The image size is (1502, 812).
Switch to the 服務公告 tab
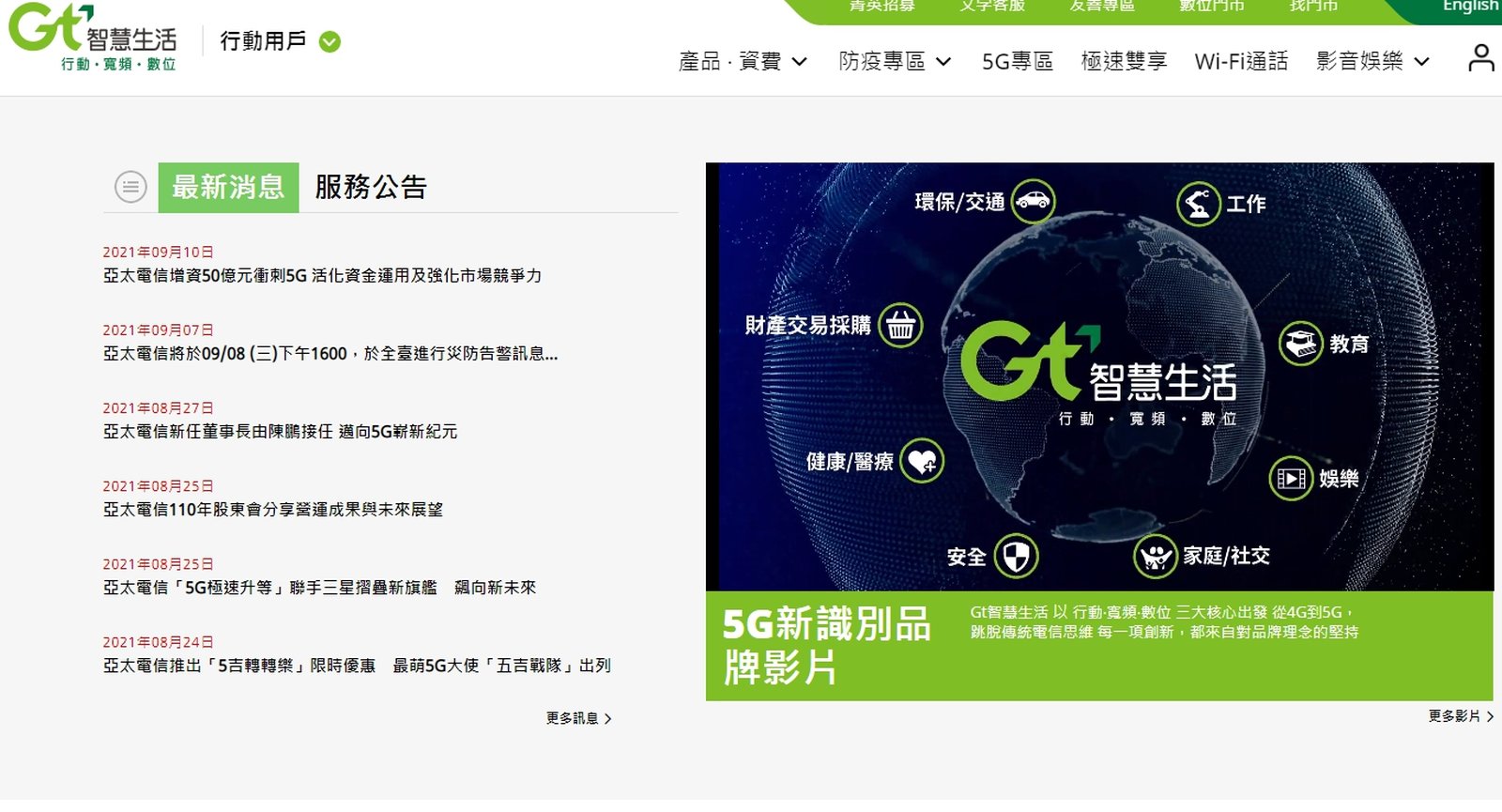coord(371,187)
